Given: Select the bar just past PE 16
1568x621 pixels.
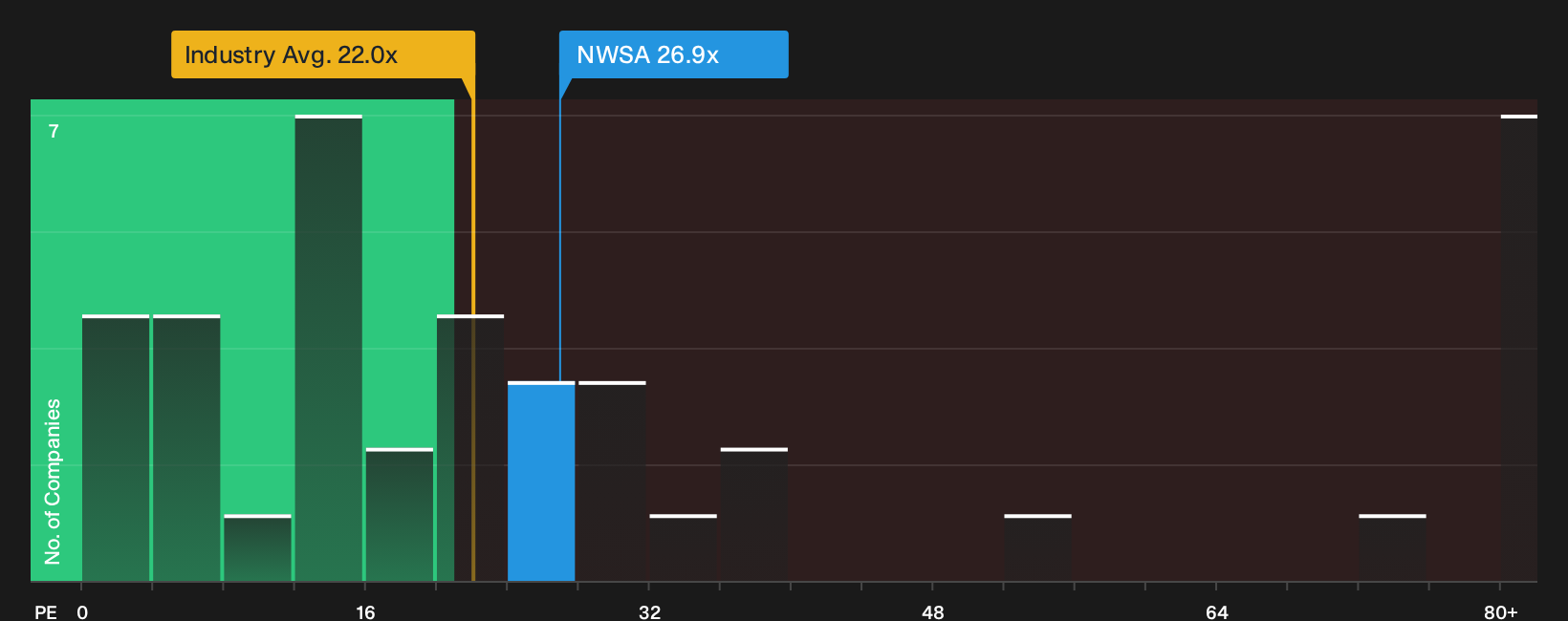Looking at the screenshot, I should pos(400,515).
